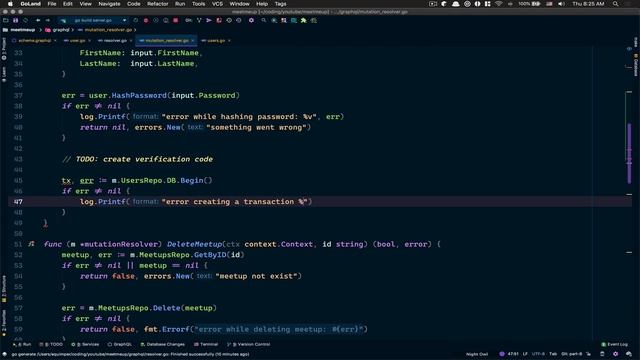Switch to resolver.go editor tab
640x360 pixels.
pyautogui.click(x=115, y=40)
